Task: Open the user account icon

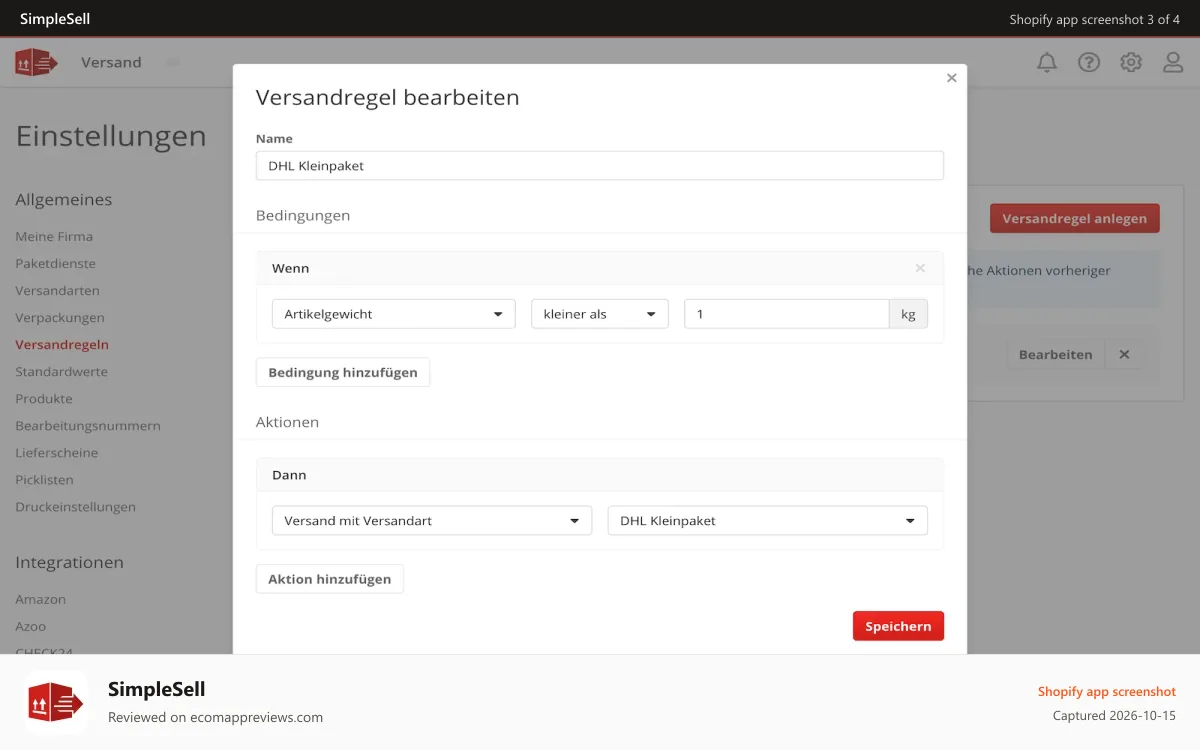Action: coord(1173,62)
